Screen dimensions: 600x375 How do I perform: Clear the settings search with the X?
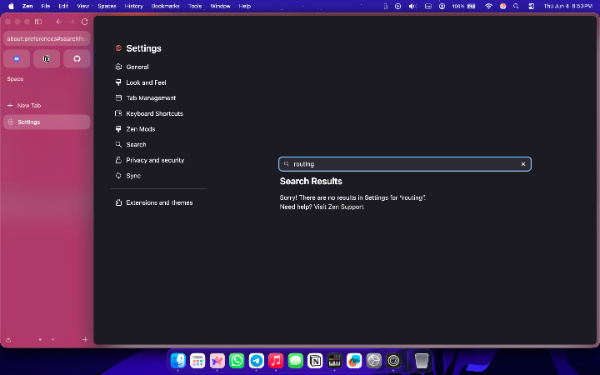coord(523,164)
